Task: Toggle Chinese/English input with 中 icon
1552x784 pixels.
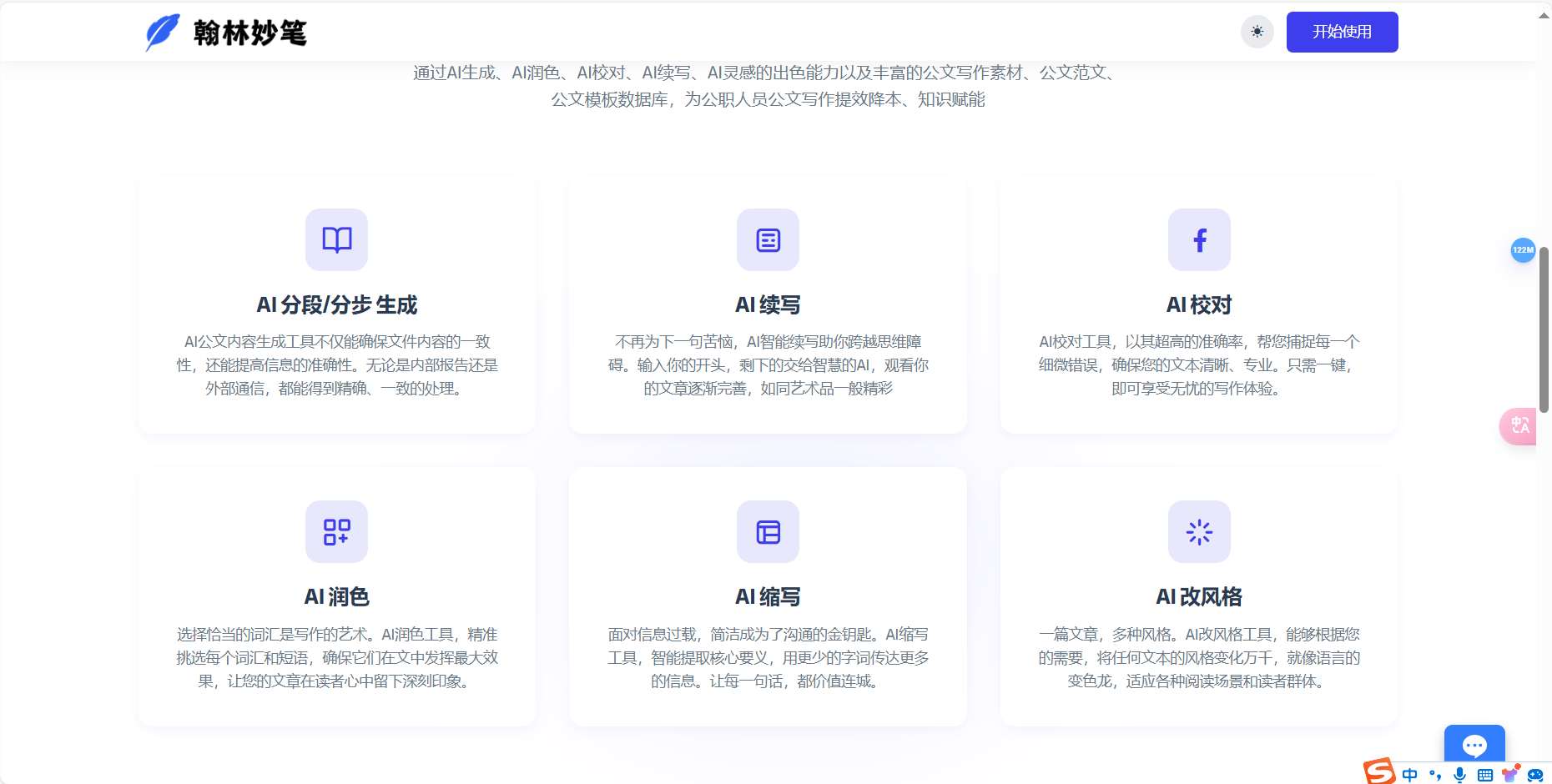Action: (1410, 774)
